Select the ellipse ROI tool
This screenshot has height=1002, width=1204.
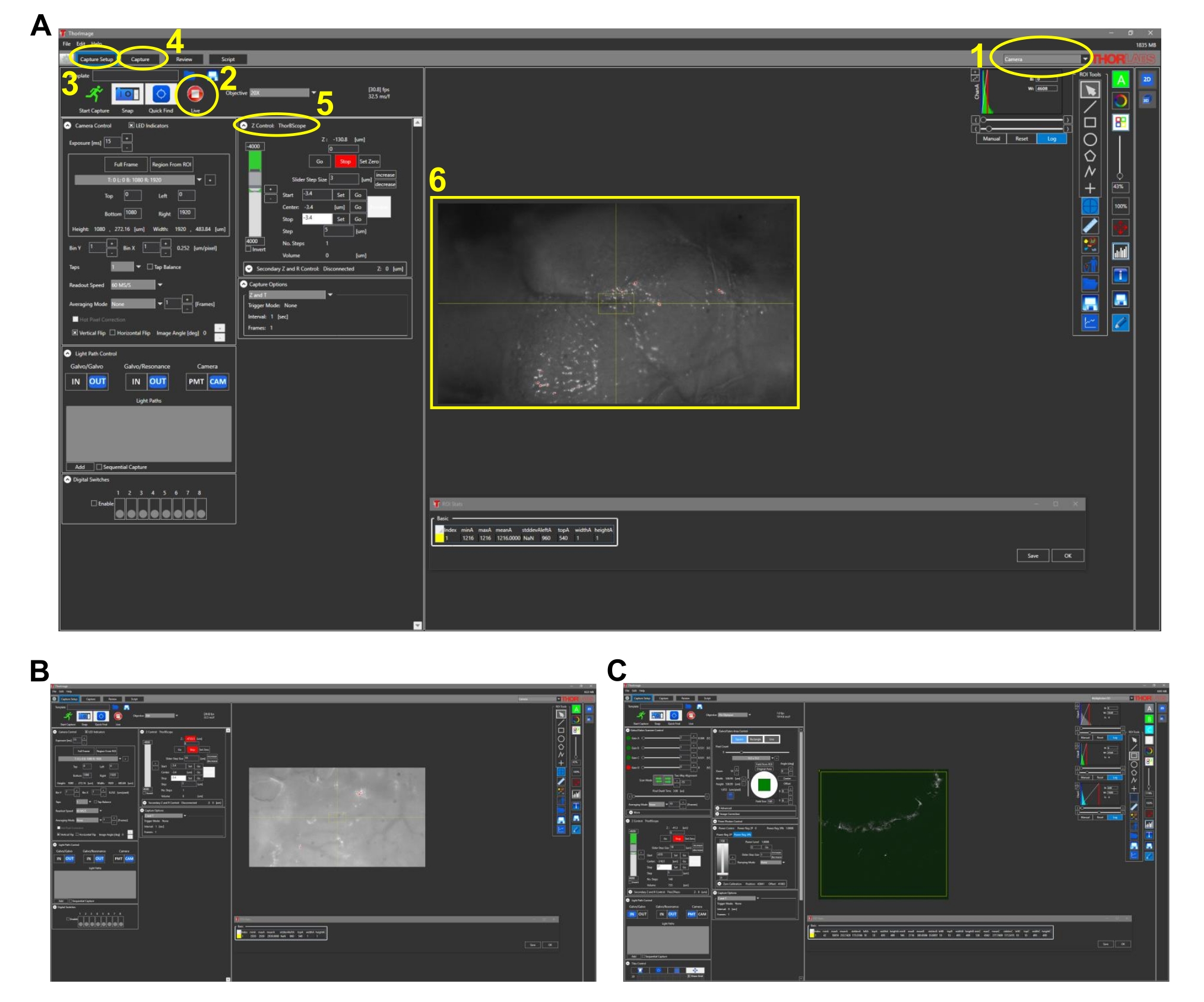tap(1089, 140)
